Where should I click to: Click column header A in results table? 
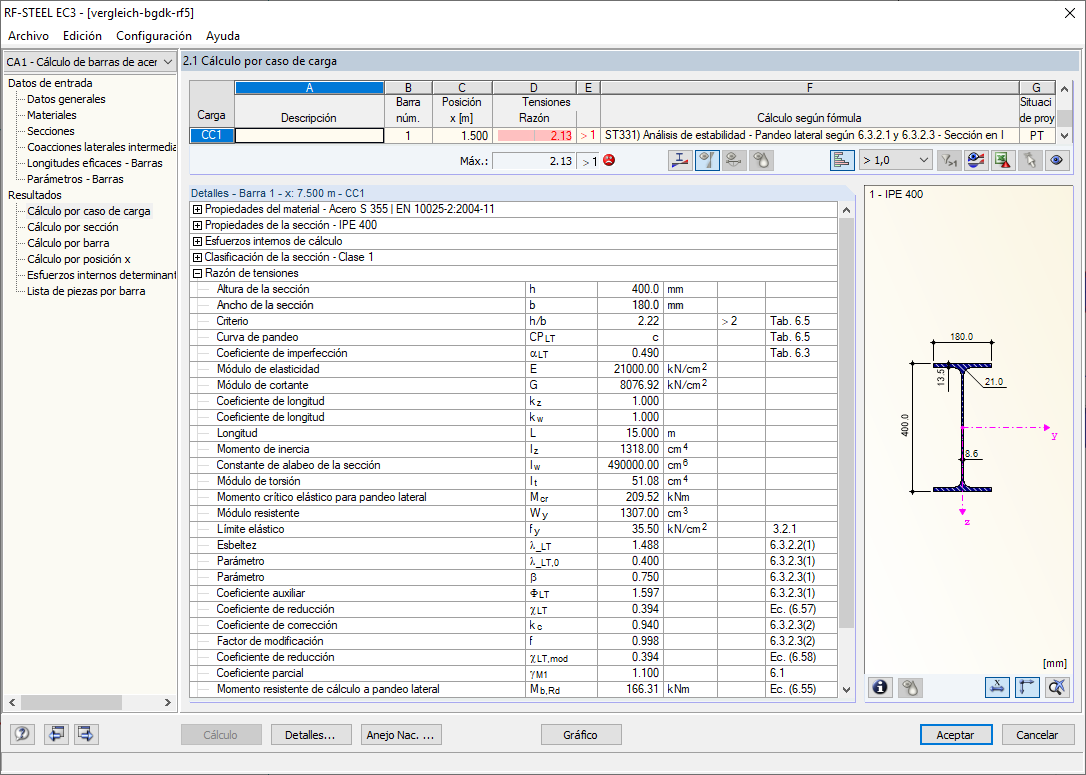pyautogui.click(x=310, y=88)
